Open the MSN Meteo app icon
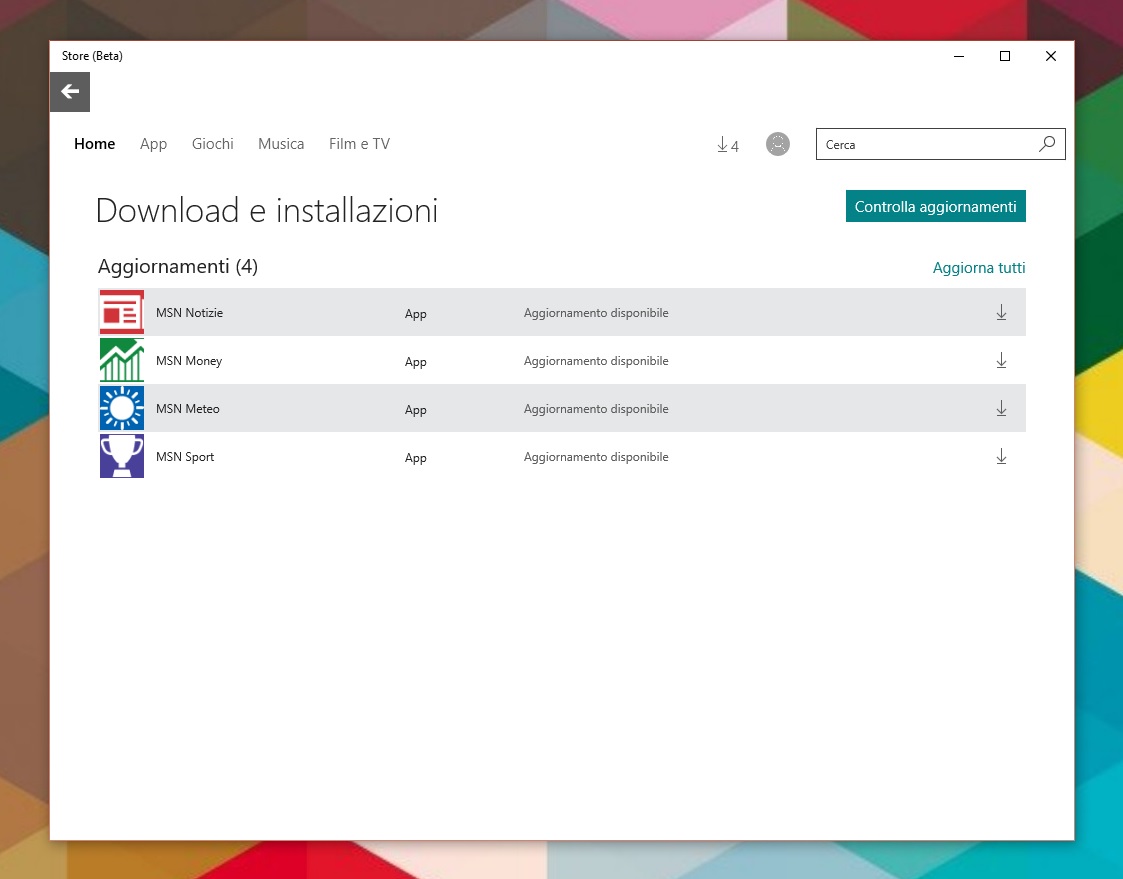This screenshot has width=1123, height=879. (122, 408)
